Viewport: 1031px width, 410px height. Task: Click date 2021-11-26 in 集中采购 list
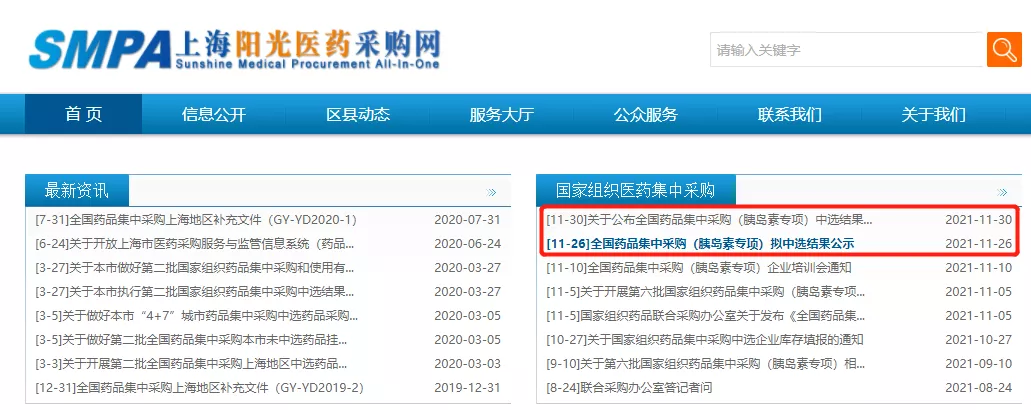click(978, 244)
